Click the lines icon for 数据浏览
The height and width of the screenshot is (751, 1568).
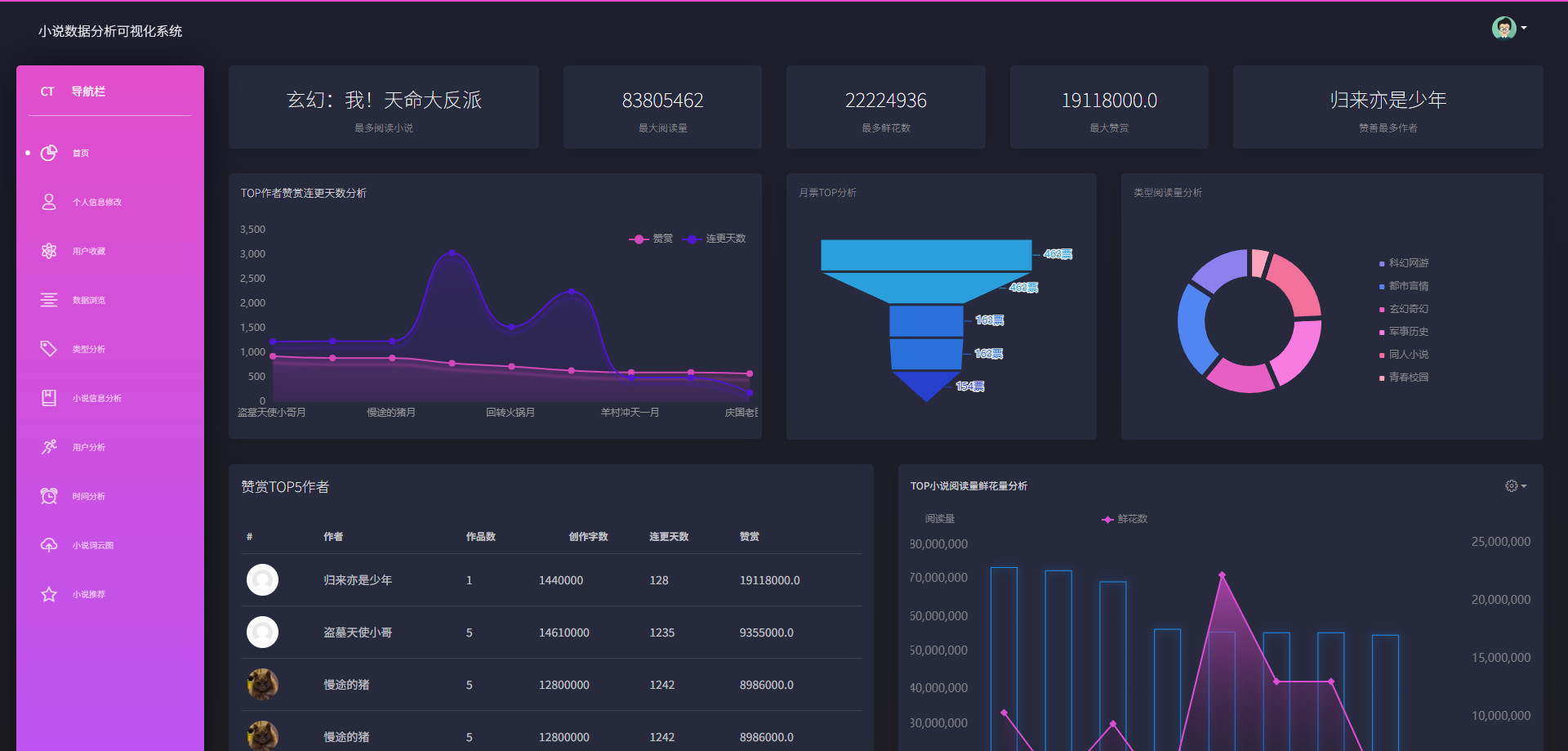(x=49, y=300)
